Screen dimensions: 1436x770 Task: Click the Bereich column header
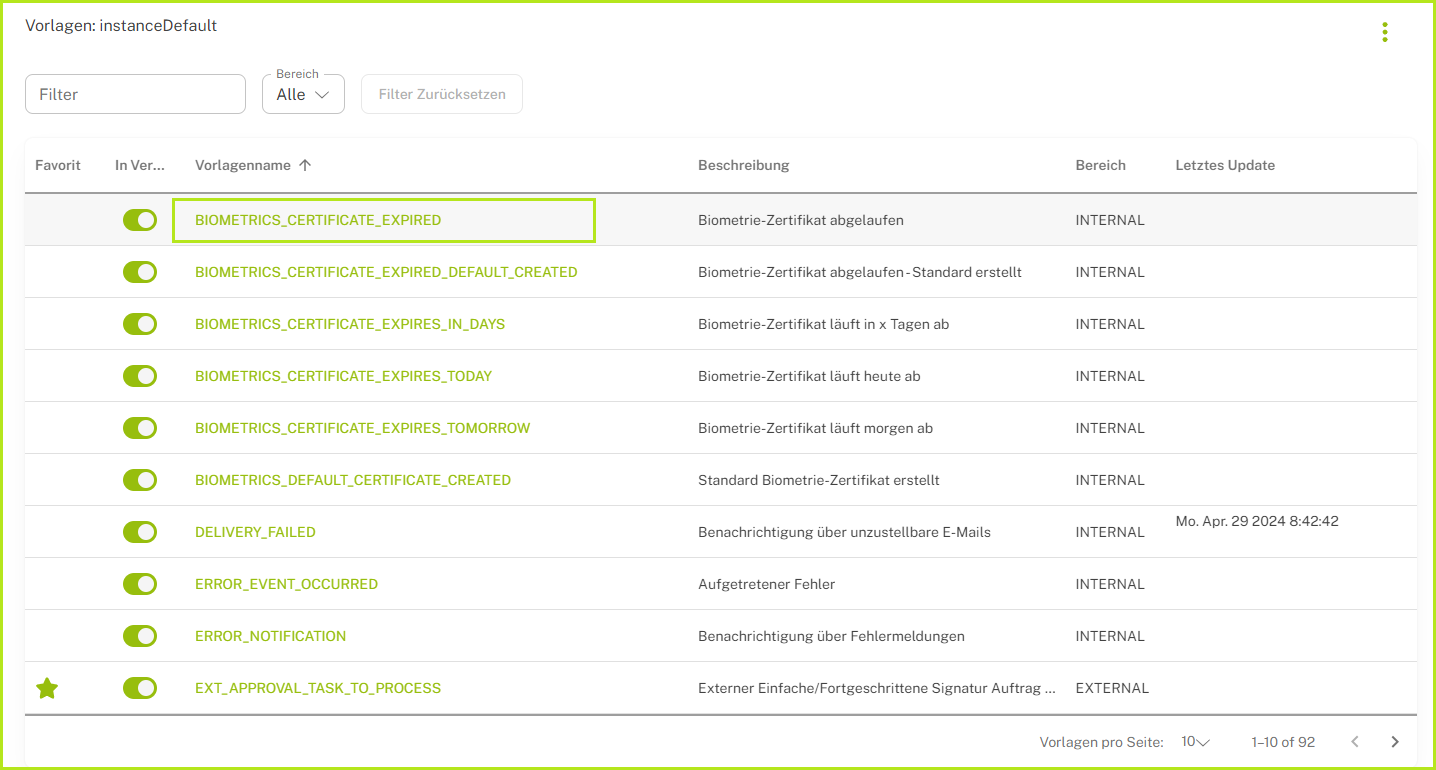pyautogui.click(x=1100, y=165)
